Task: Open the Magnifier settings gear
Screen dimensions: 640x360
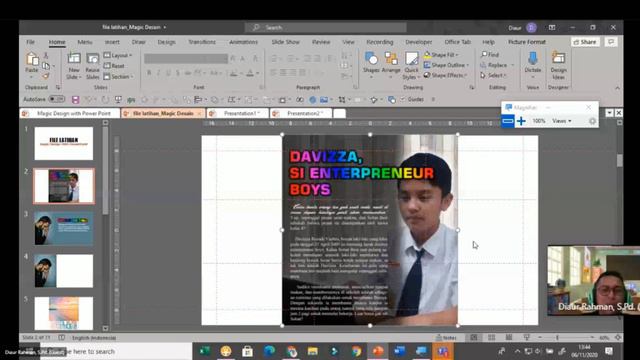Action: pyautogui.click(x=592, y=121)
